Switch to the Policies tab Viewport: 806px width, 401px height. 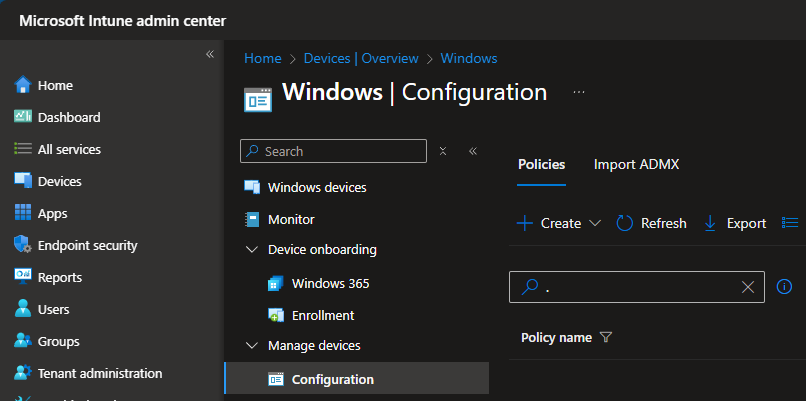click(541, 165)
